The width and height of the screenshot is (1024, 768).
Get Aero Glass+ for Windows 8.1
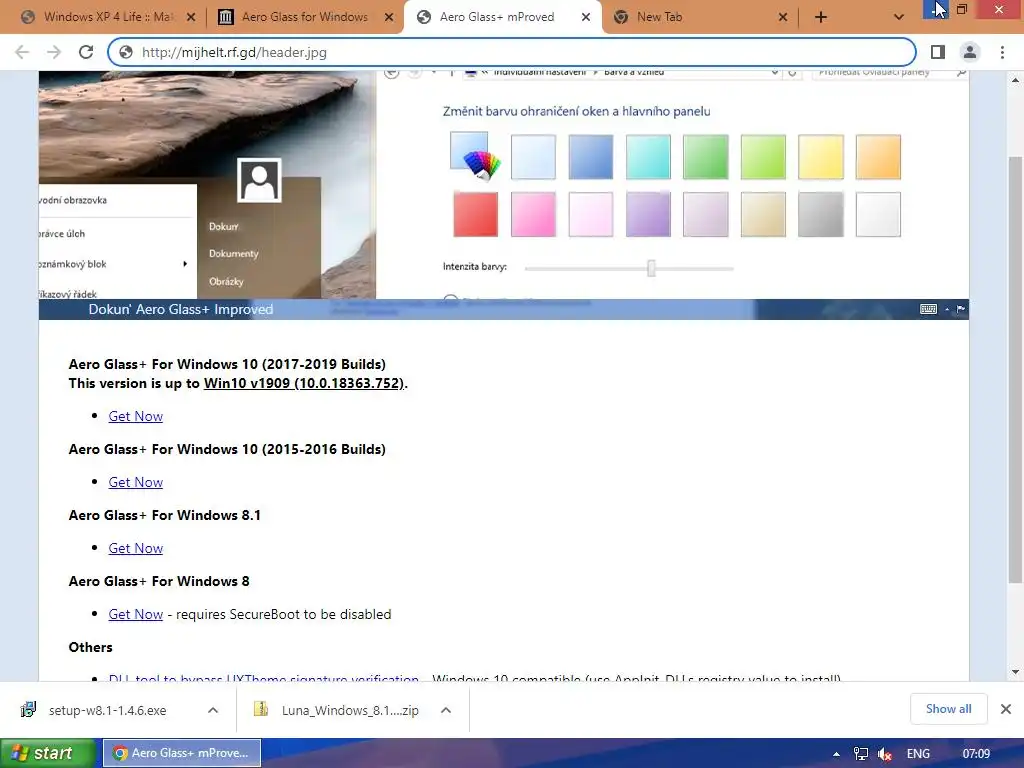pos(135,548)
